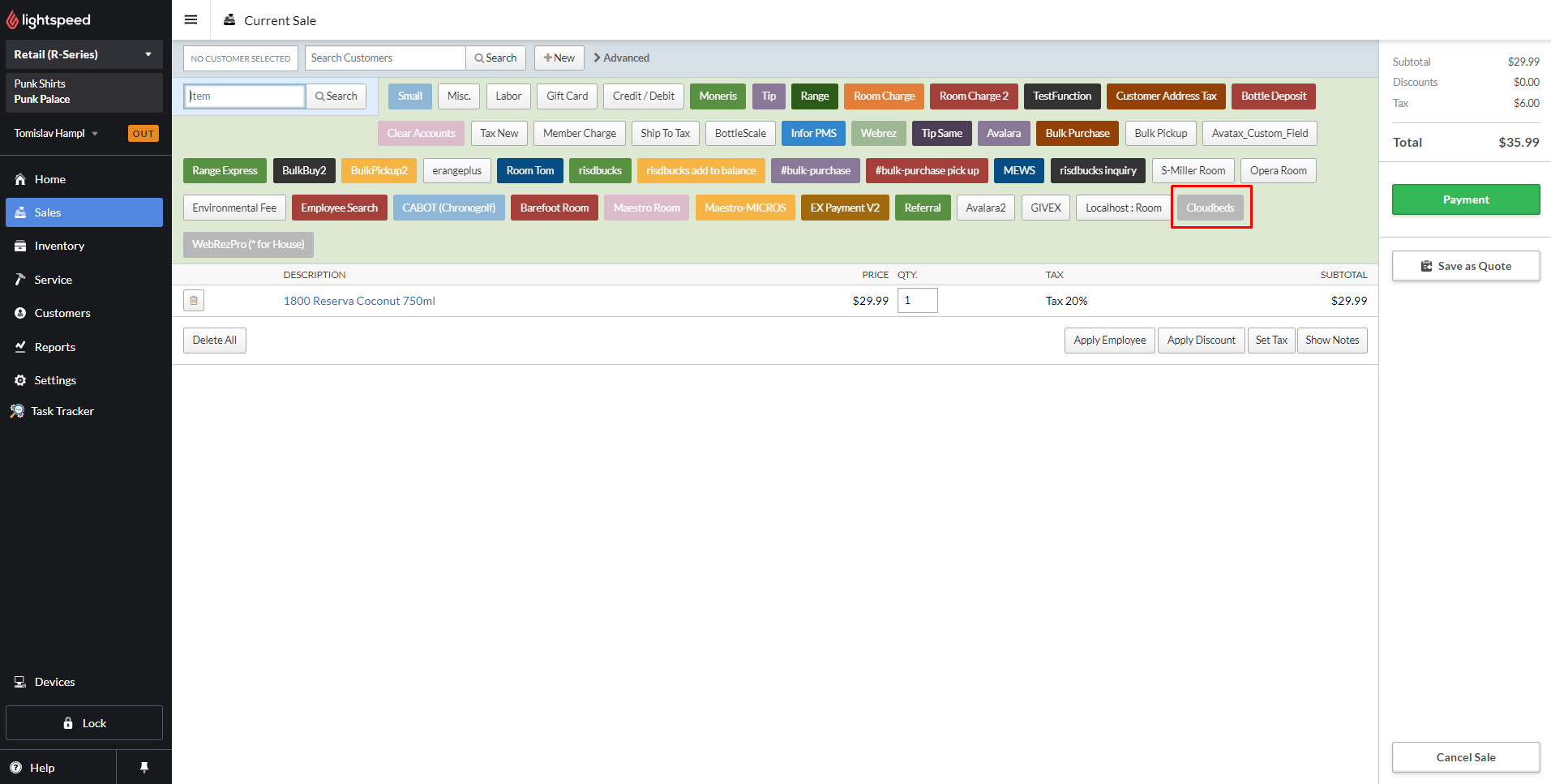Viewport: 1551px width, 784px height.
Task: Switch to the Current Sale tab
Action: pyautogui.click(x=269, y=19)
